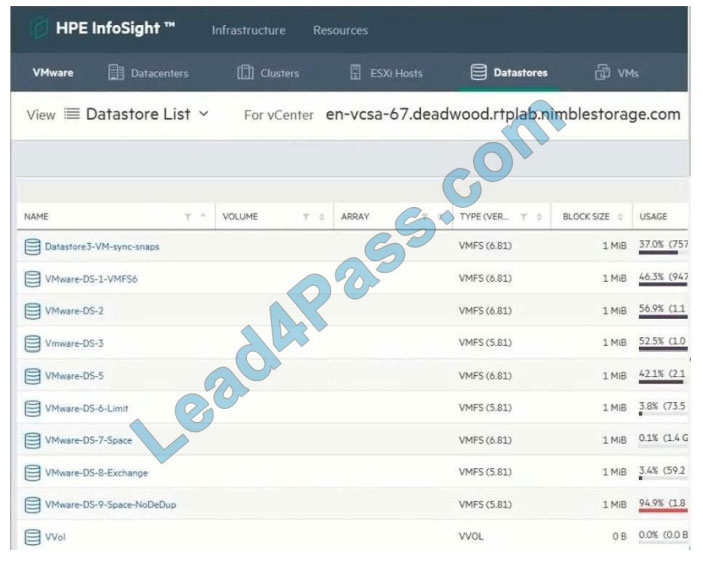This screenshot has width=703, height=563.
Task: Open the VMware-DS-2 datastore link
Action: [74, 311]
